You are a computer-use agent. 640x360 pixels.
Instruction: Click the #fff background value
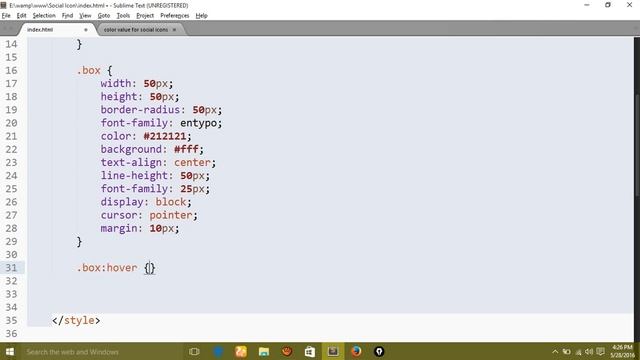pyautogui.click(x=186, y=149)
